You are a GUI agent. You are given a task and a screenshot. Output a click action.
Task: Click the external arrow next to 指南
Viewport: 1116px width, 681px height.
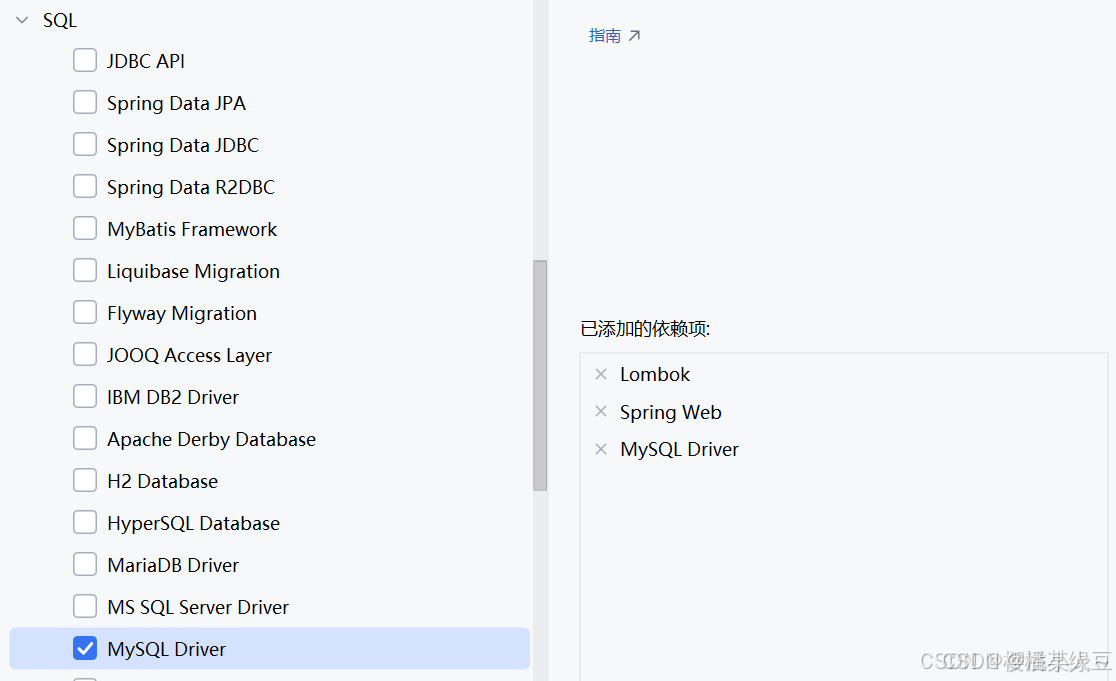coord(634,36)
